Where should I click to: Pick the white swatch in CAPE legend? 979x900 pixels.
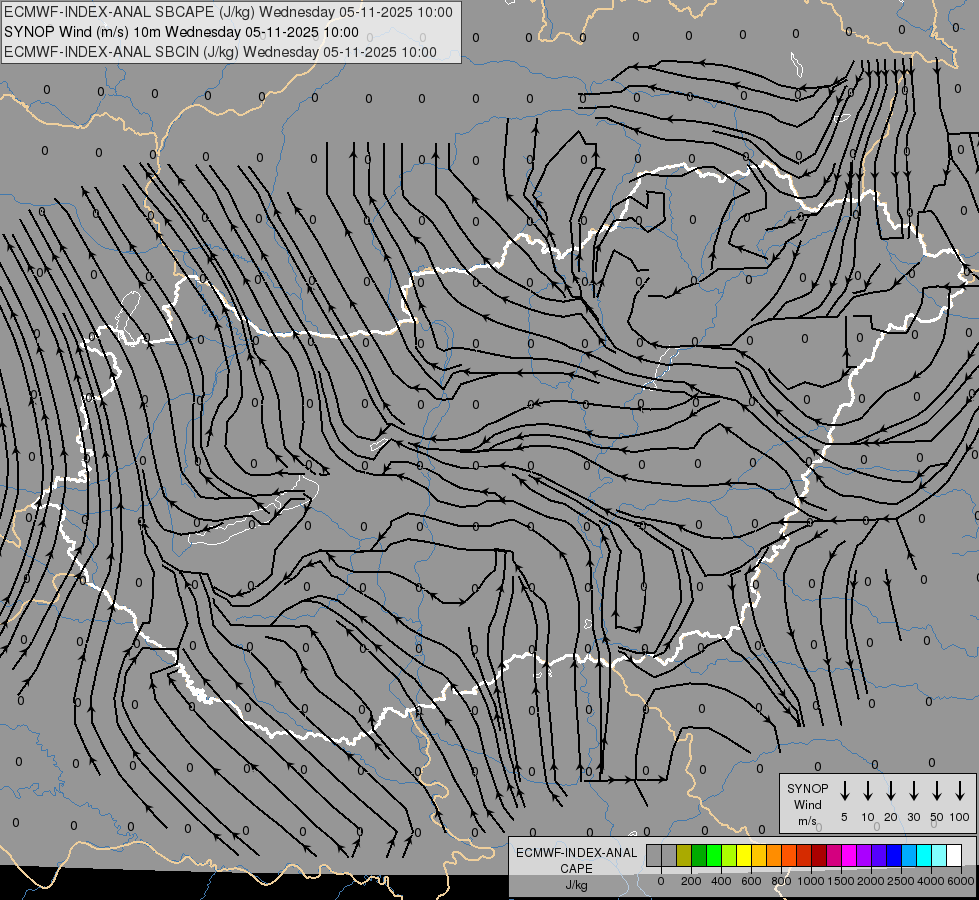tap(955, 855)
